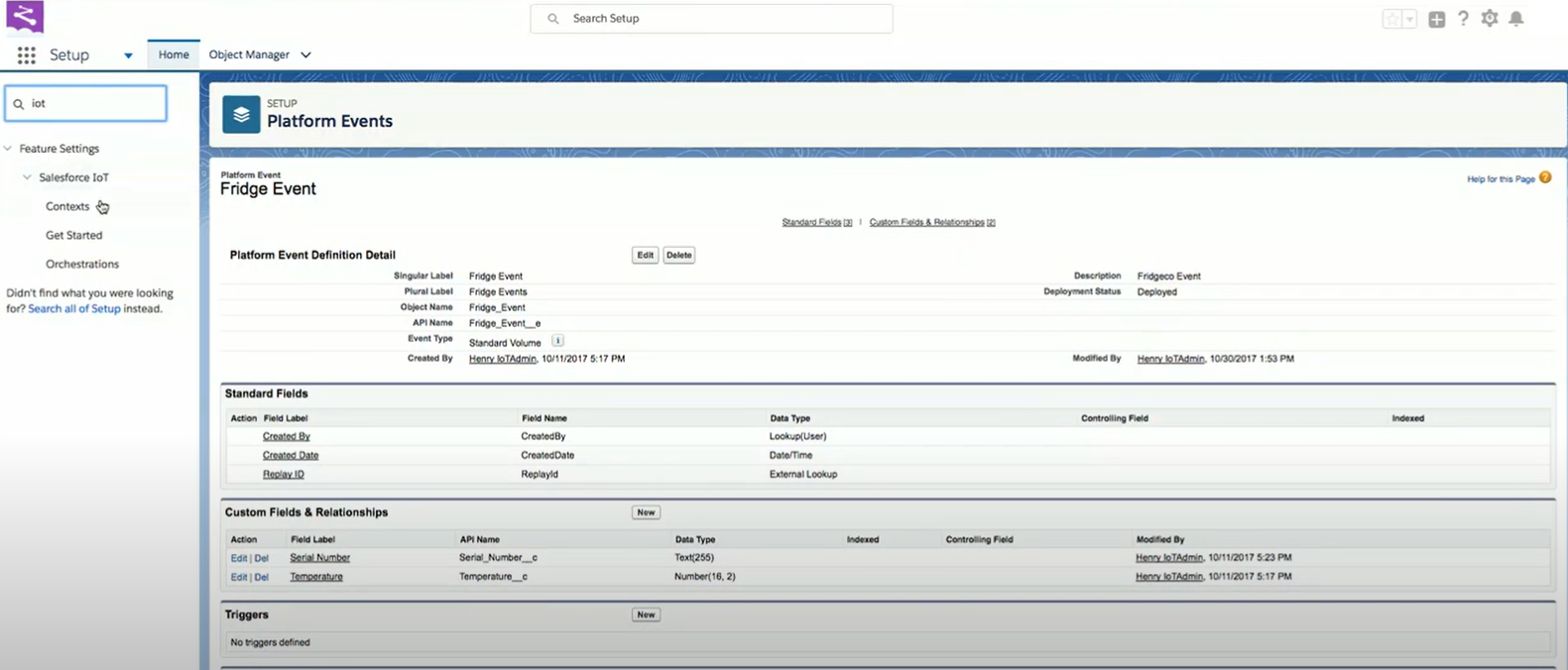Click the No triggers defined text
1568x670 pixels.
click(x=270, y=642)
